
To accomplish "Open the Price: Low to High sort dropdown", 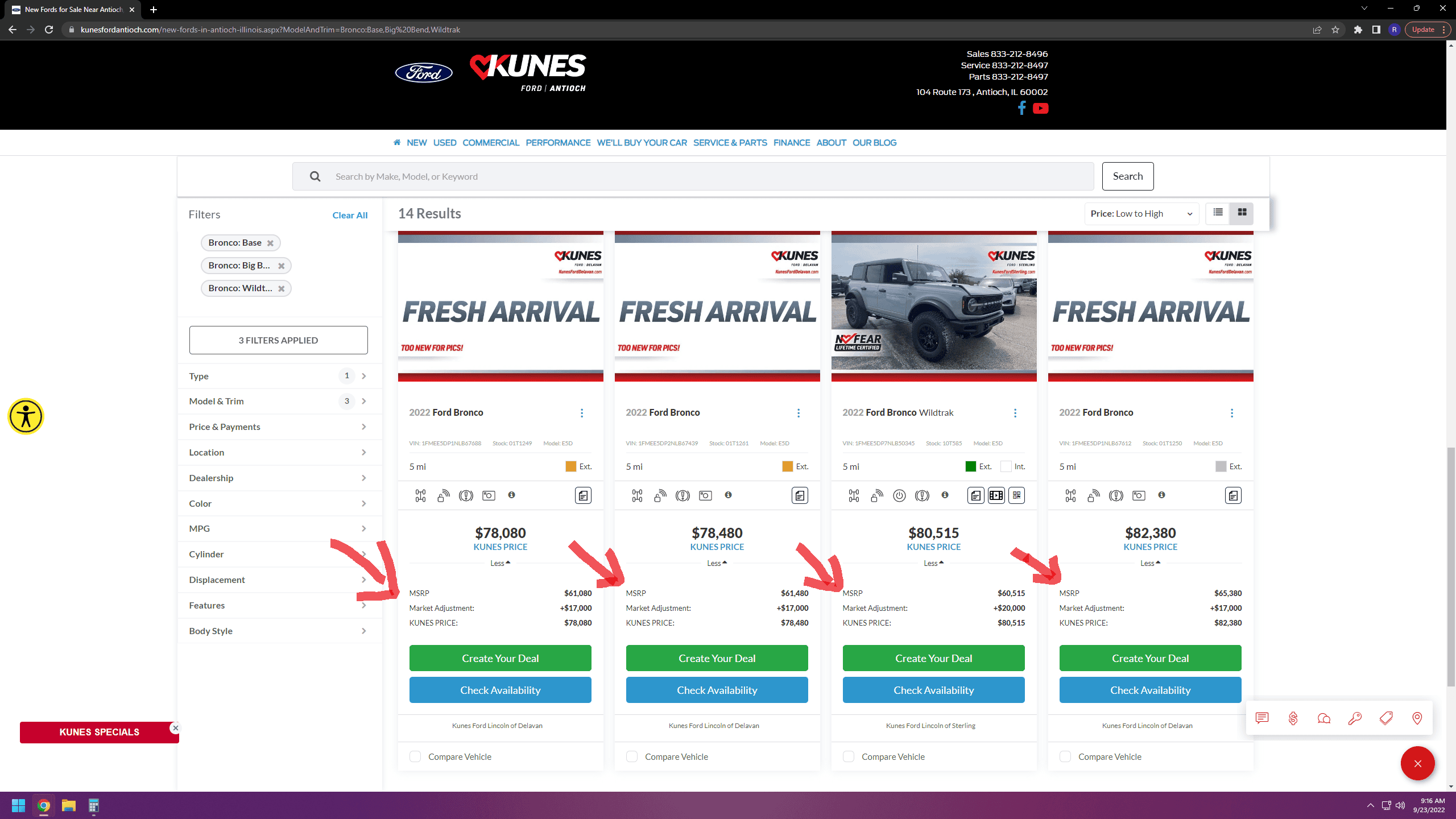I will 1141,213.
